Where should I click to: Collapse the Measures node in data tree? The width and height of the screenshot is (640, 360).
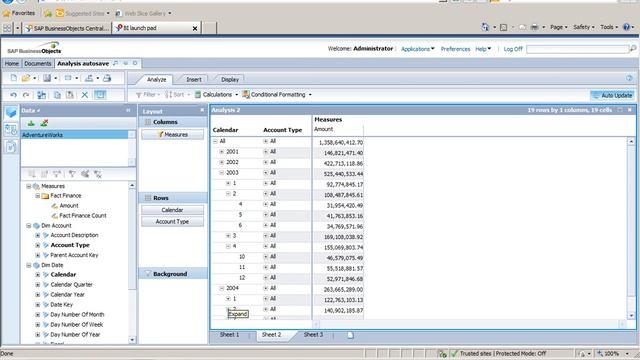29,186
